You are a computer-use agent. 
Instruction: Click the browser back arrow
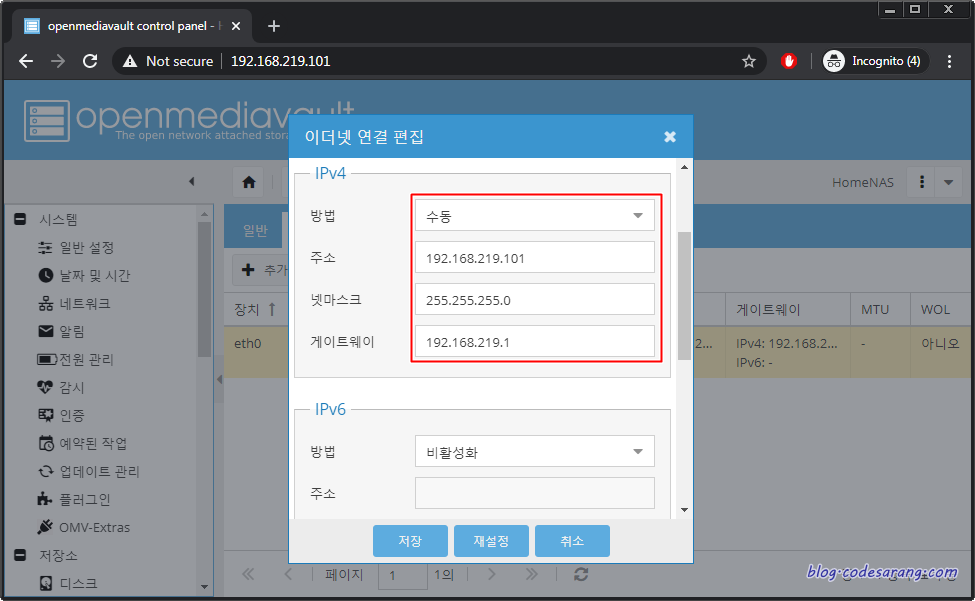coord(26,61)
